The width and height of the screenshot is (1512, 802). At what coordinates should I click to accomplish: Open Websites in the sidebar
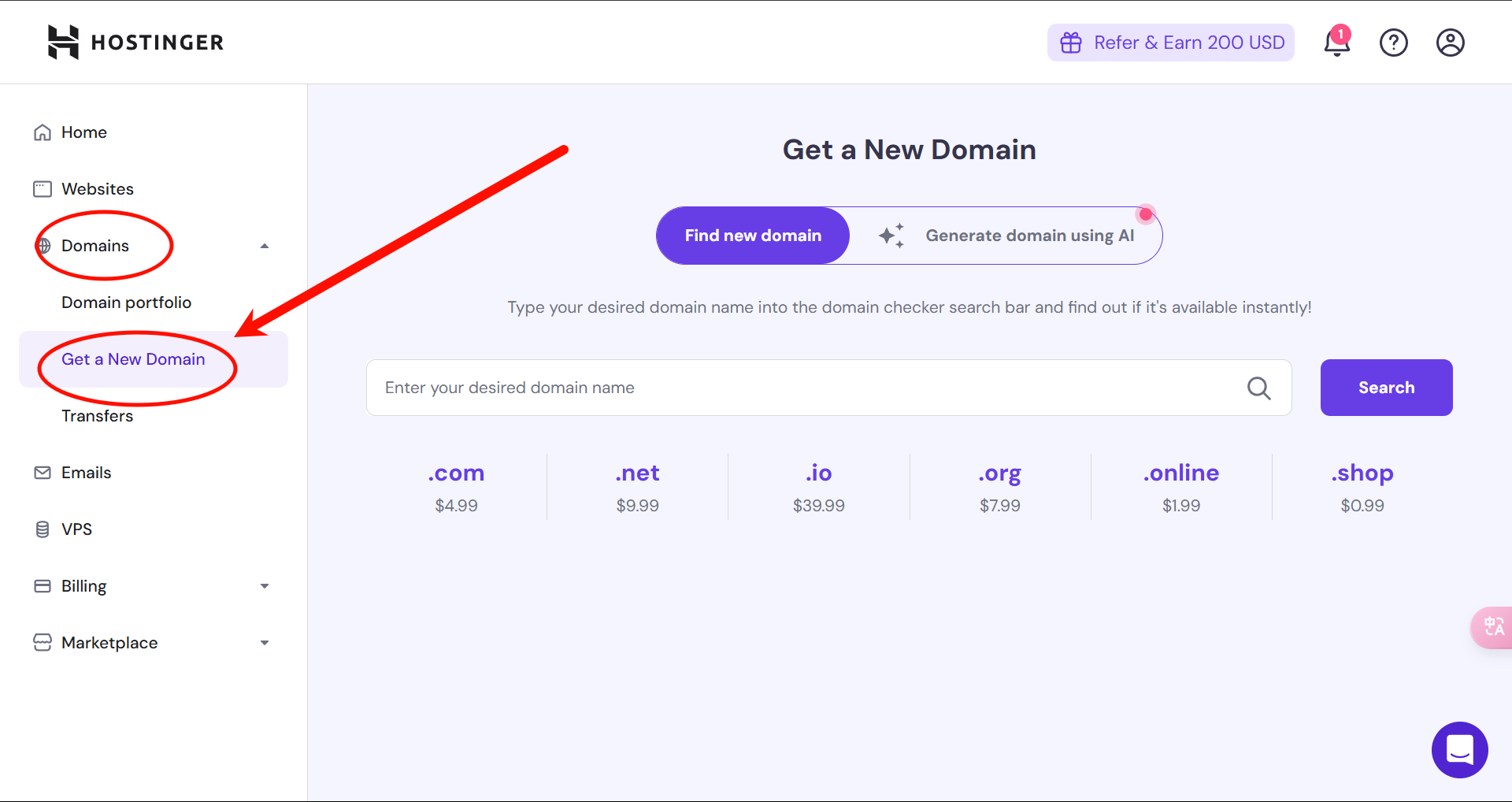[x=98, y=189]
